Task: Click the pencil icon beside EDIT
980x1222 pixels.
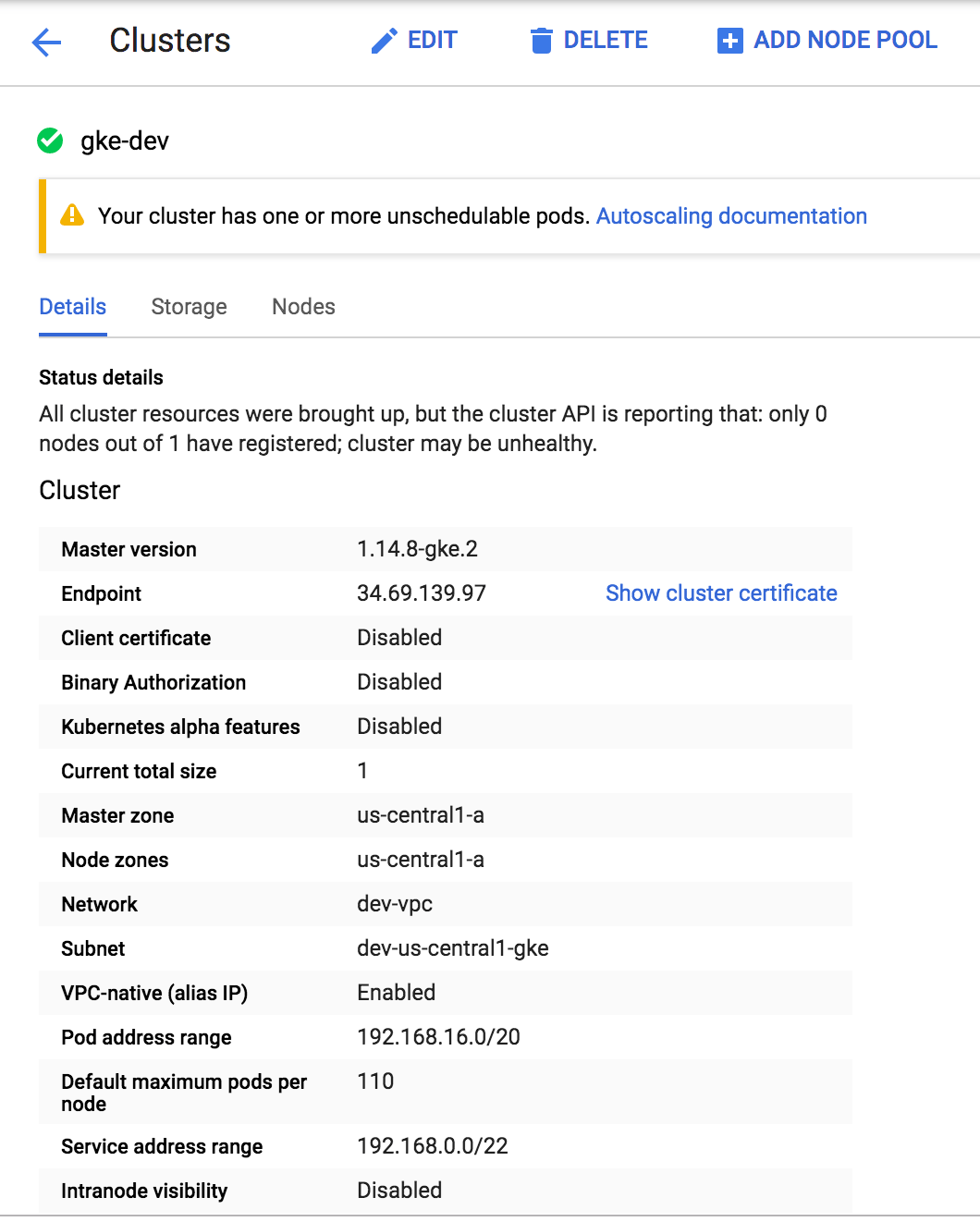Action: pos(384,41)
